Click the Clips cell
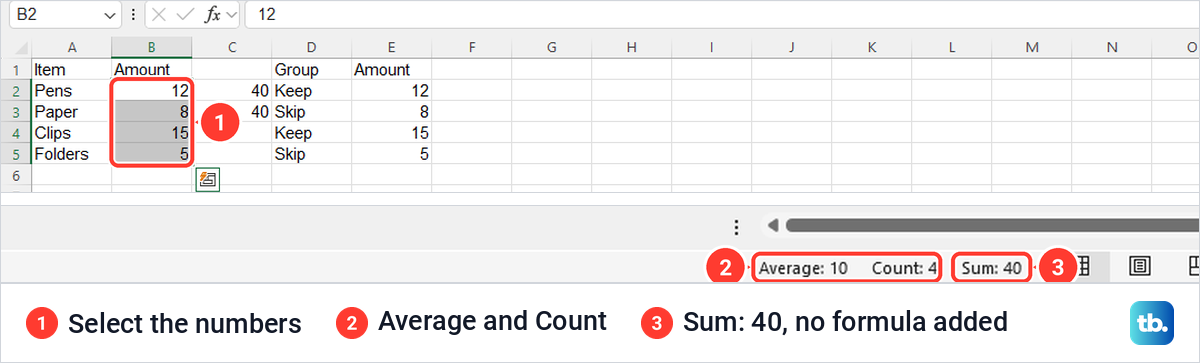 click(72, 133)
